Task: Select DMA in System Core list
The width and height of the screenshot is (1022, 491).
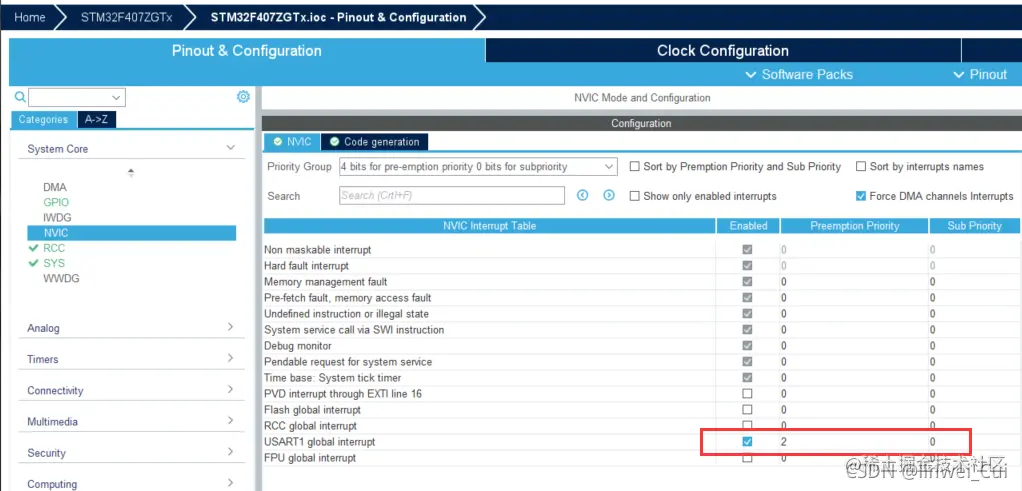Action: click(x=55, y=187)
